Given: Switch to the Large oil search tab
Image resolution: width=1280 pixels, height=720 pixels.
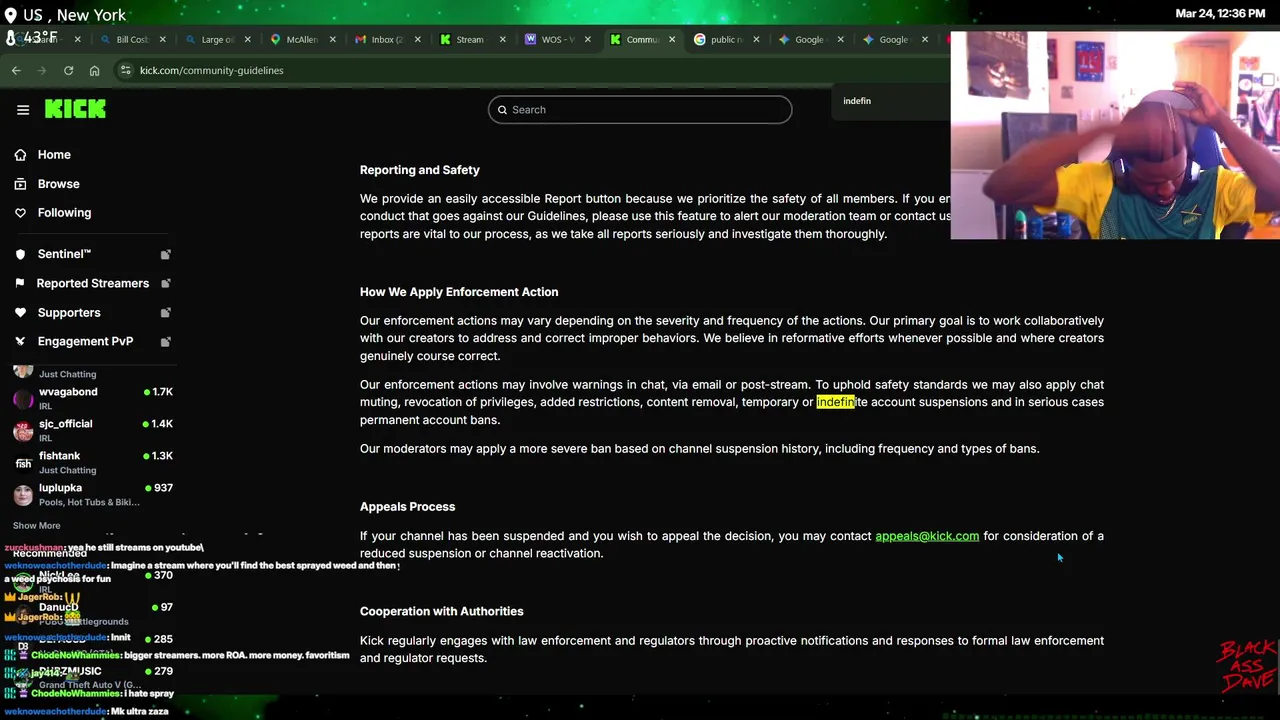Looking at the screenshot, I should click(x=216, y=40).
